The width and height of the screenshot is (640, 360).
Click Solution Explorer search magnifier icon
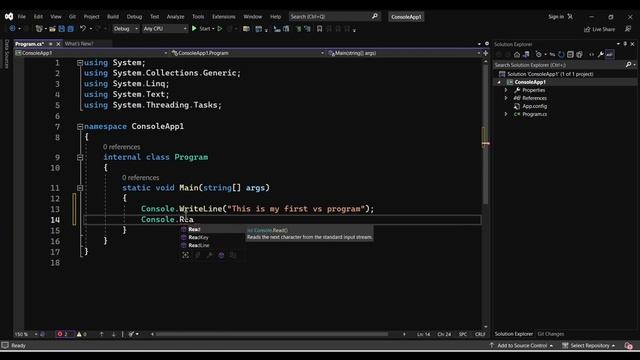(x=629, y=64)
